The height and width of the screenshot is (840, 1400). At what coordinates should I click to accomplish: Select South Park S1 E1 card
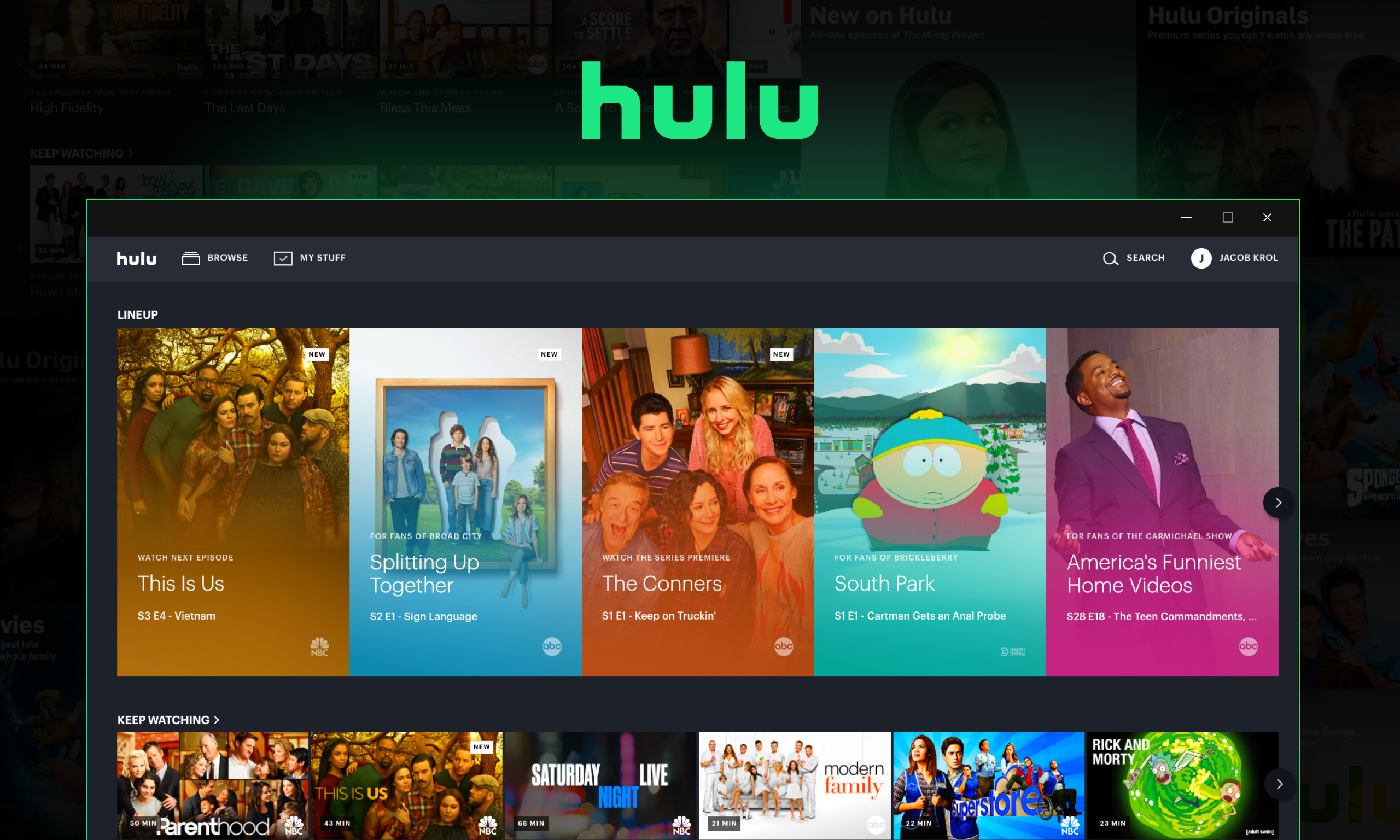point(929,502)
